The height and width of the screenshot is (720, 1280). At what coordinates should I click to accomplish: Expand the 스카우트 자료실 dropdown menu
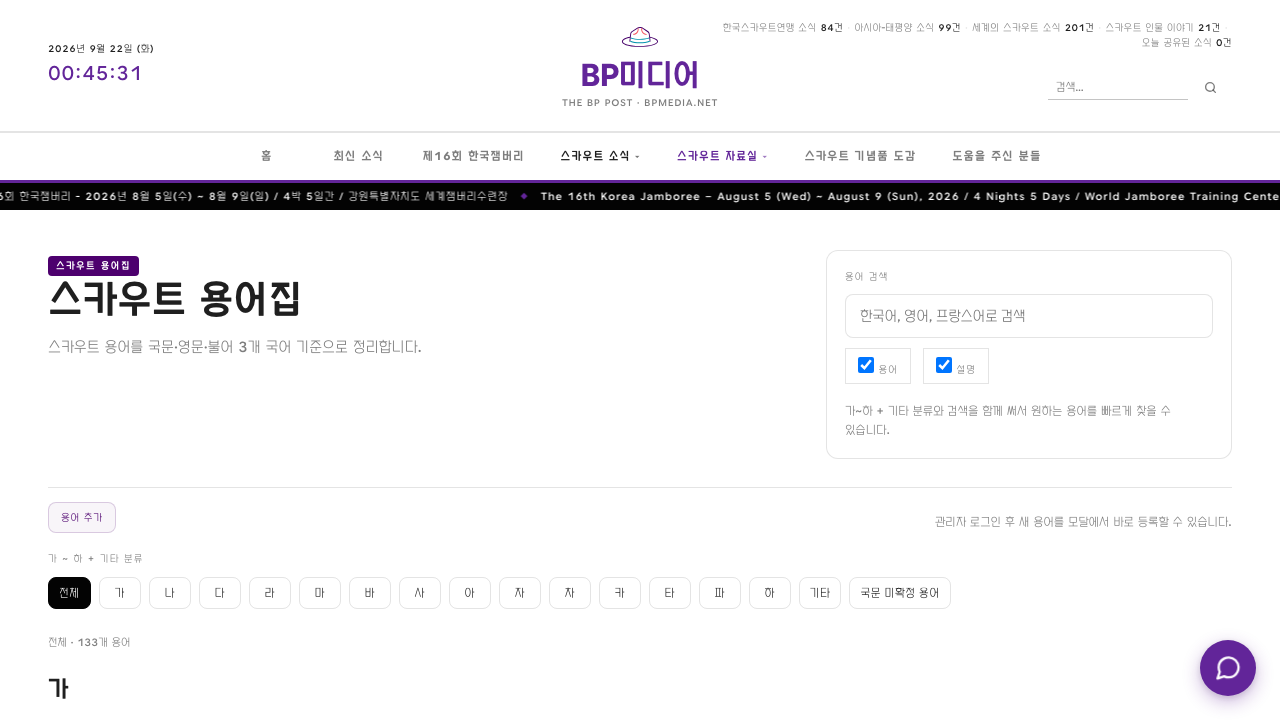coord(722,156)
